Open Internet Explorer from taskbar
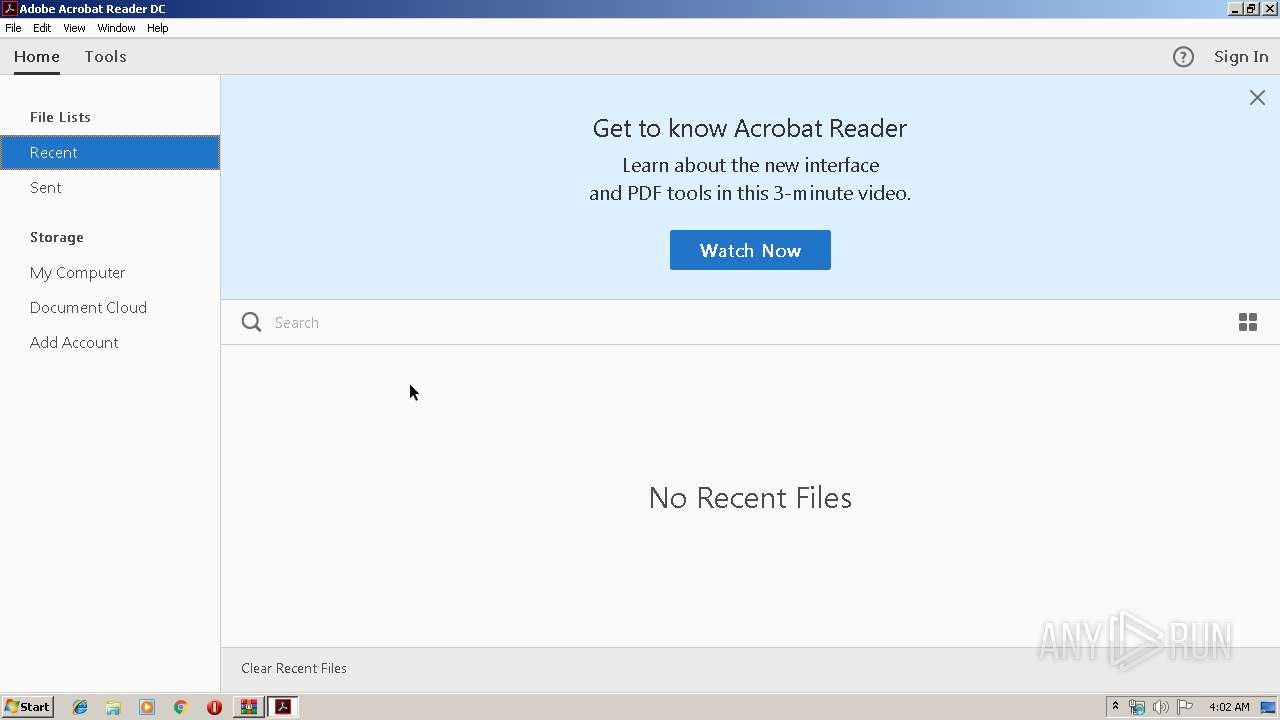The image size is (1280, 720). click(80, 707)
